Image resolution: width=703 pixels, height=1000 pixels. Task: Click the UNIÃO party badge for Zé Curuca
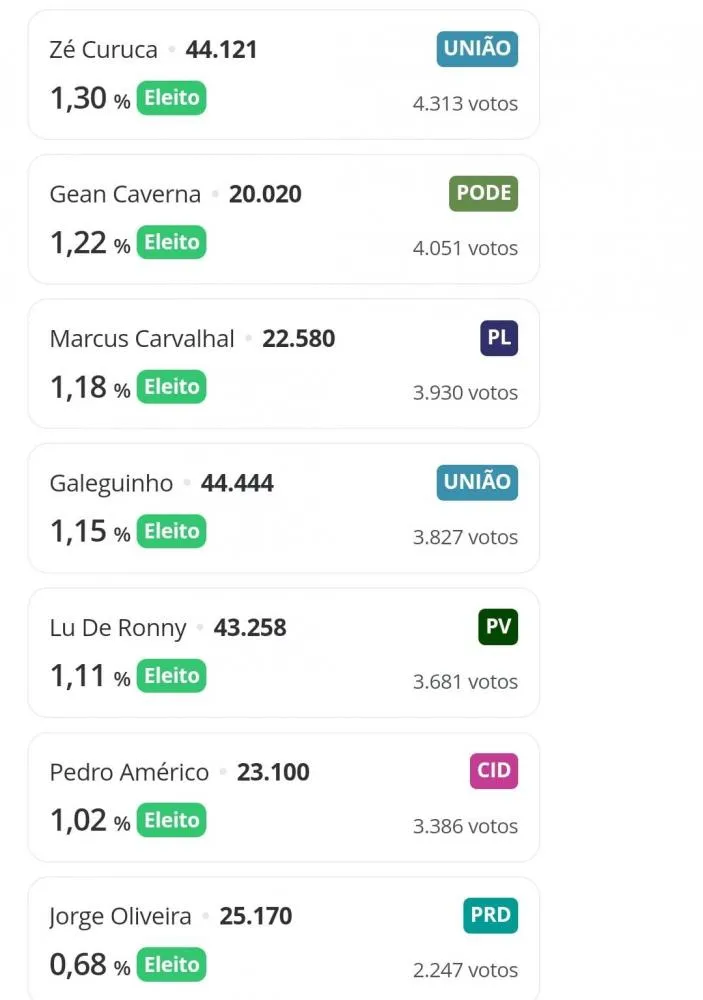click(477, 49)
